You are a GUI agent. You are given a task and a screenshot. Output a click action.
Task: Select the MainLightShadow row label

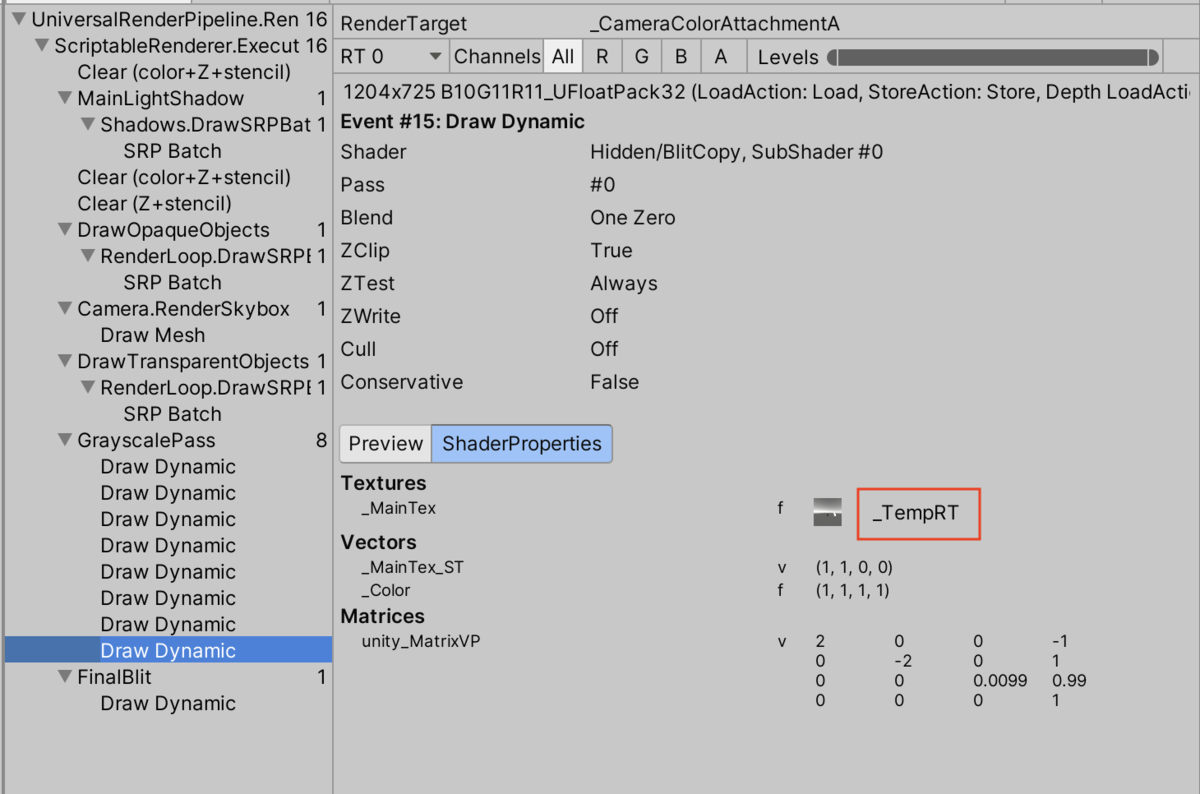pyautogui.click(x=161, y=98)
